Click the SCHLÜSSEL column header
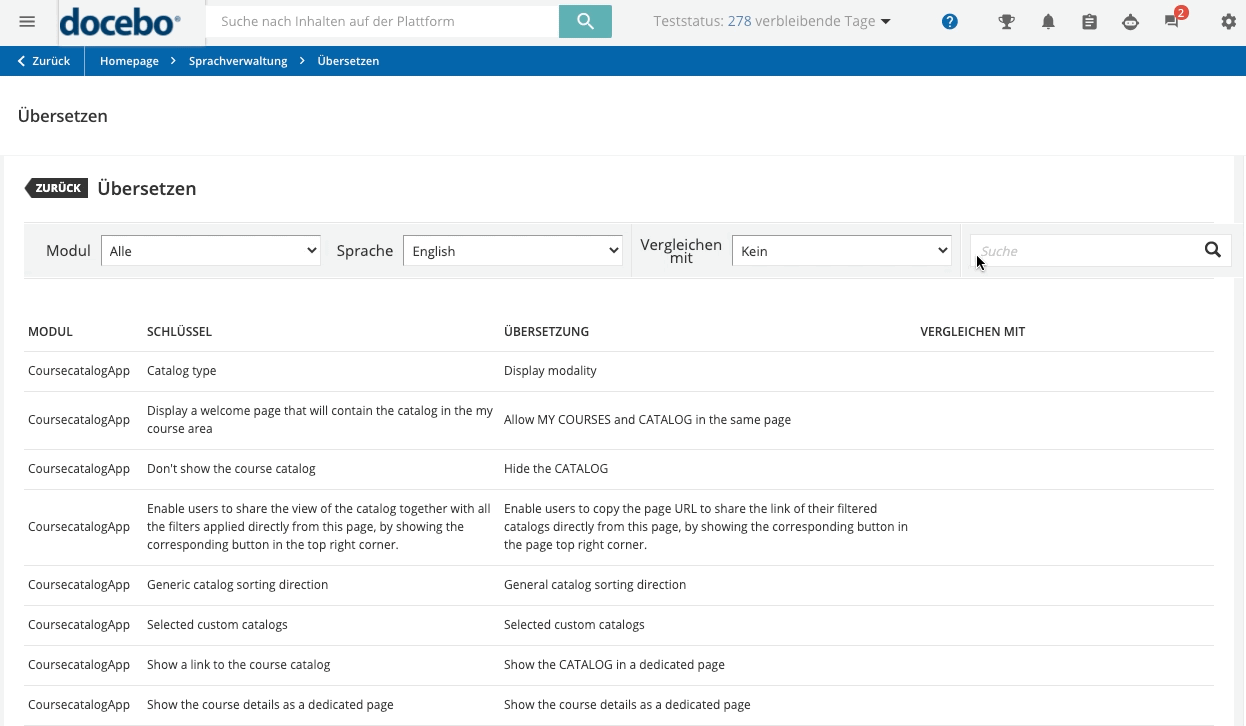This screenshot has width=1246, height=726. click(179, 332)
